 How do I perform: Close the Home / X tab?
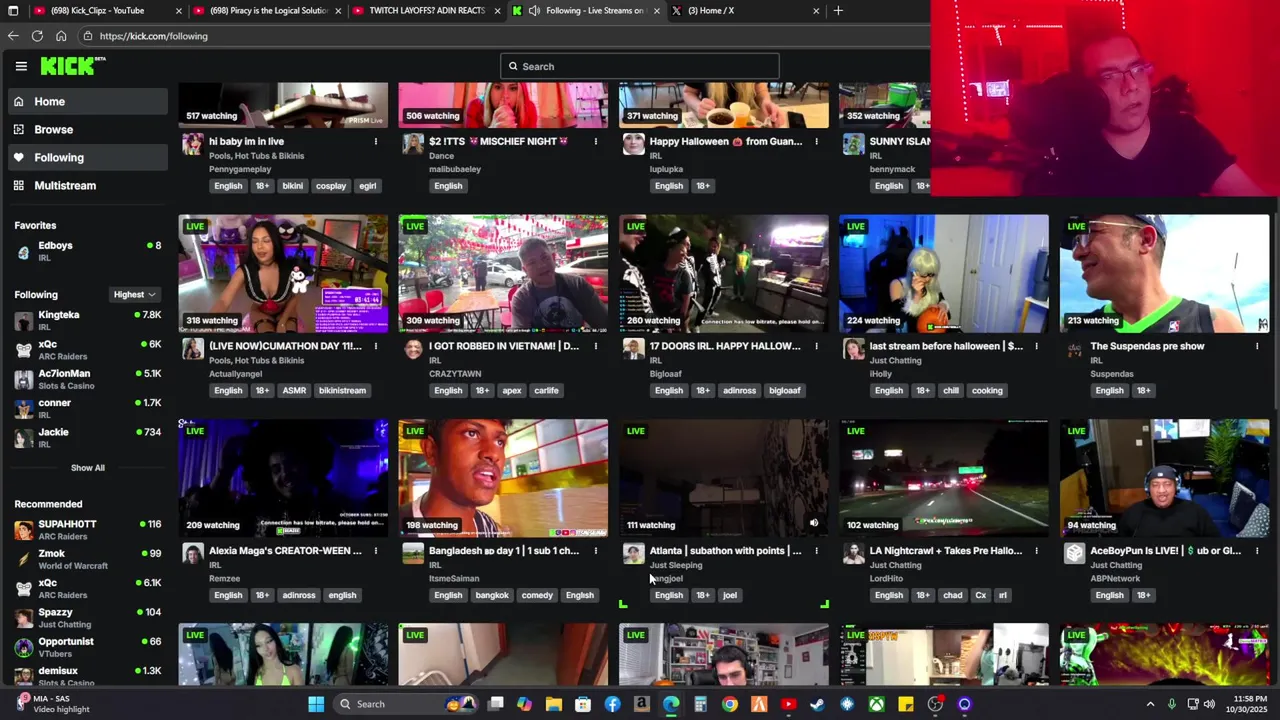[816, 10]
